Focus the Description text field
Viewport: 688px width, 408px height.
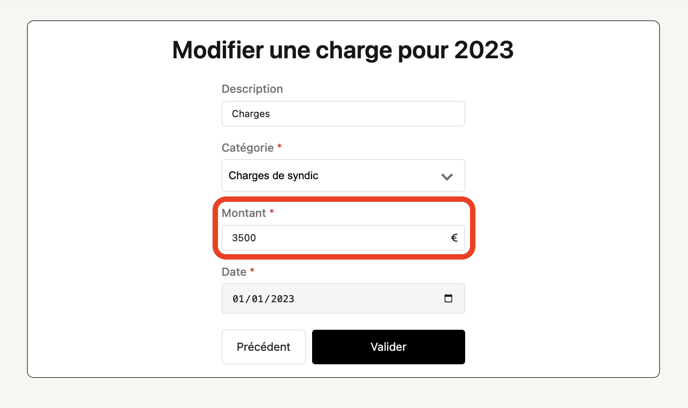point(343,114)
